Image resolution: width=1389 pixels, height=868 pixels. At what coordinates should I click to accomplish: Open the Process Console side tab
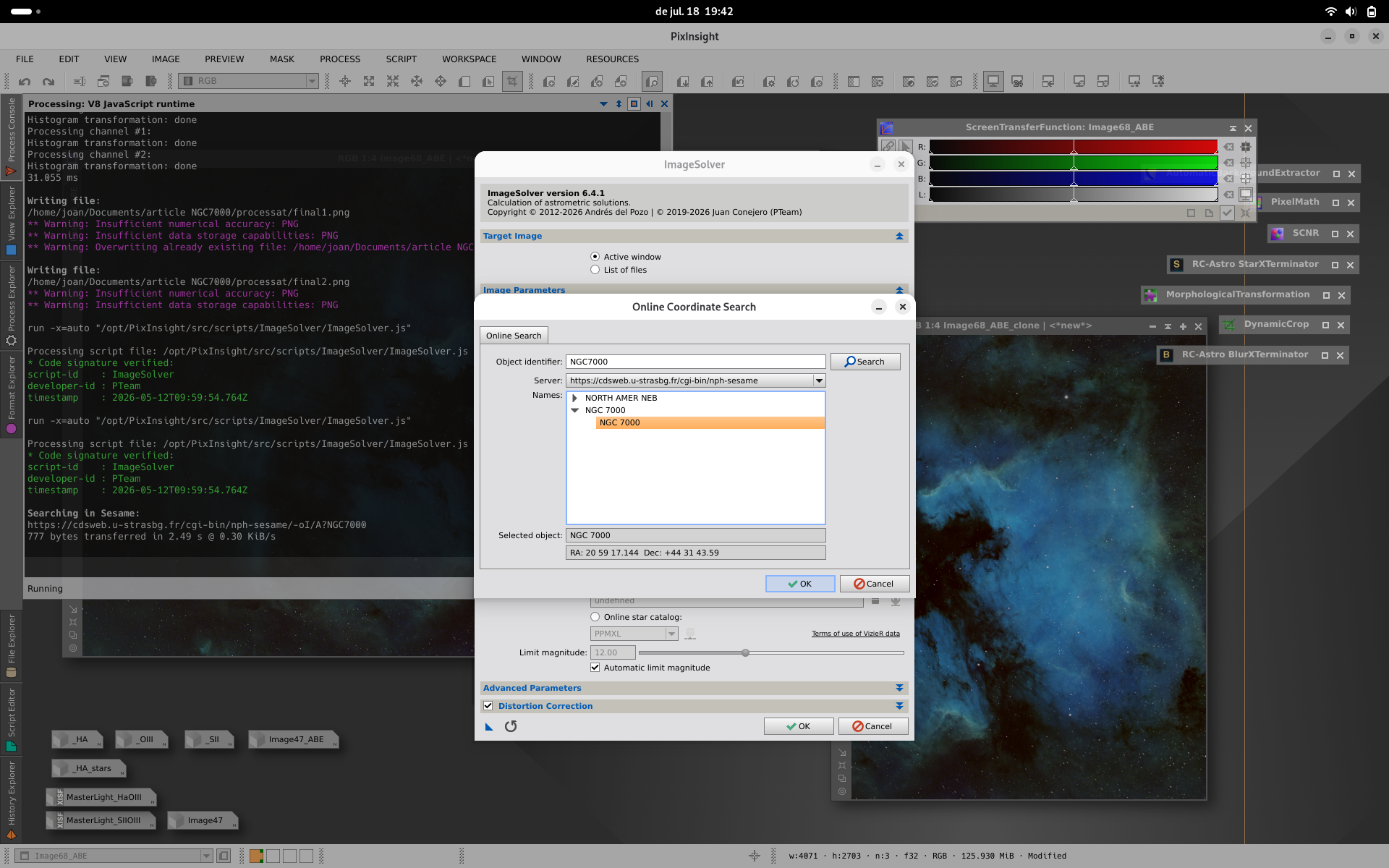coord(11,136)
